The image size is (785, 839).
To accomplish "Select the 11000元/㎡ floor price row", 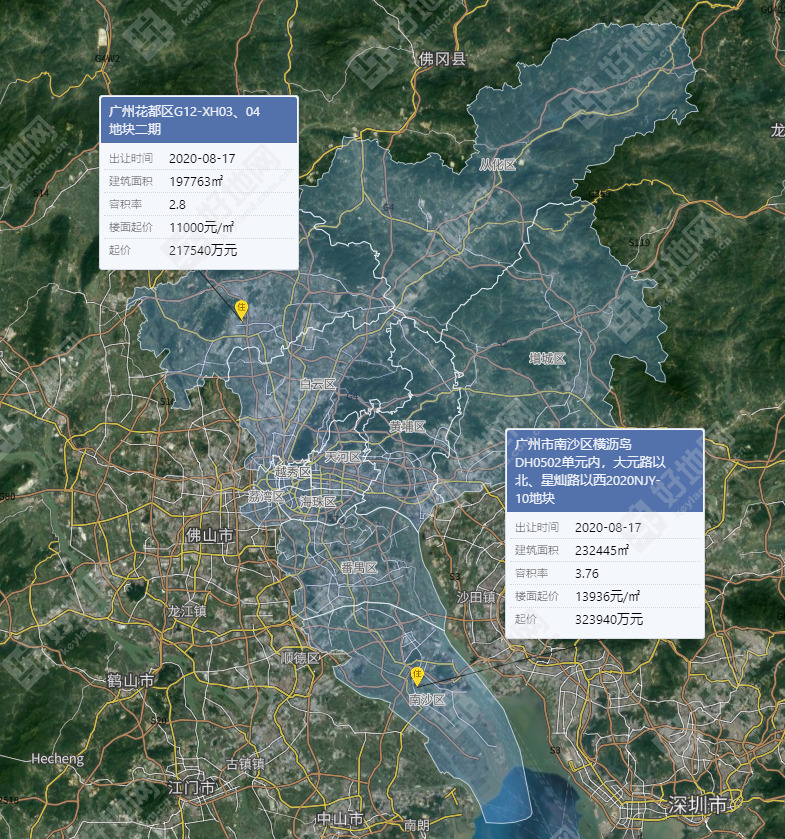I will (x=198, y=227).
